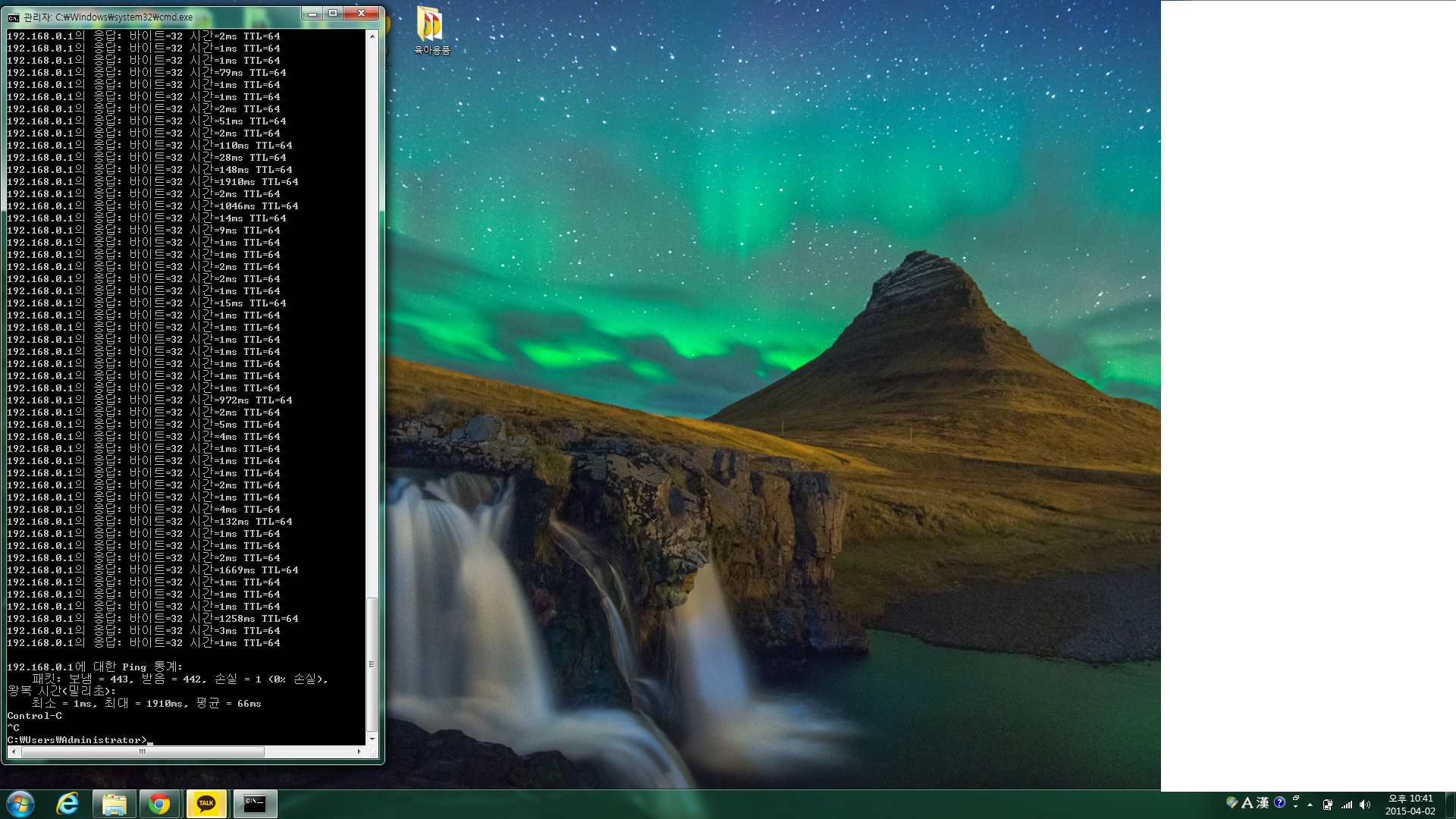1456x819 pixels.
Task: Click the 漢 Hanja conversion button
Action: click(1263, 802)
